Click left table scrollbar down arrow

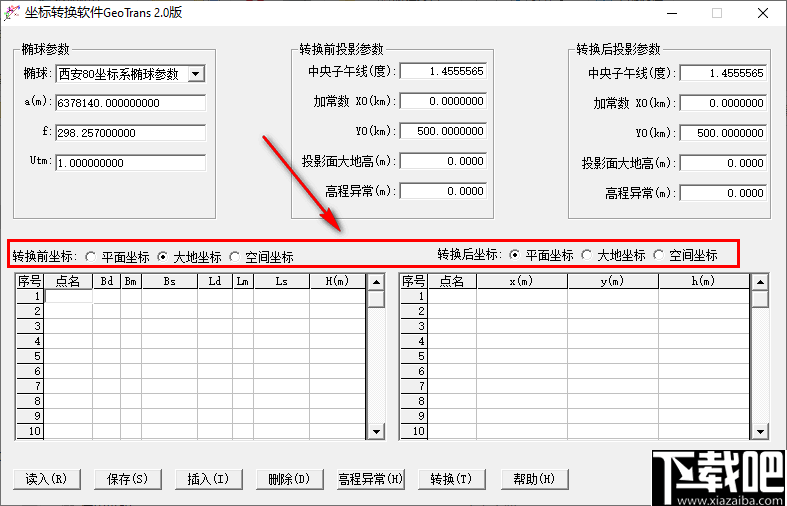pyautogui.click(x=375, y=431)
